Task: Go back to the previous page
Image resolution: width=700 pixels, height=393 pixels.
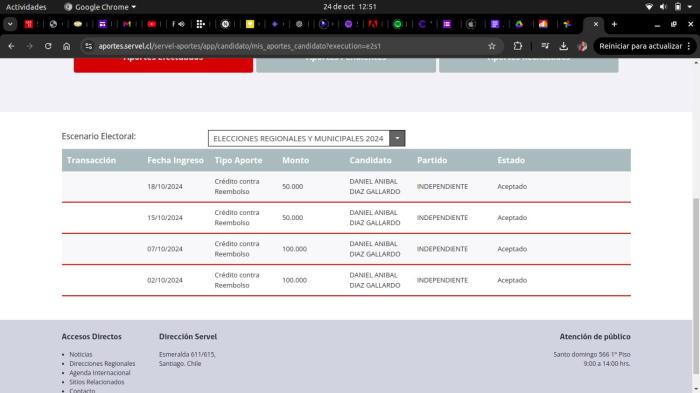Action: click(x=12, y=46)
